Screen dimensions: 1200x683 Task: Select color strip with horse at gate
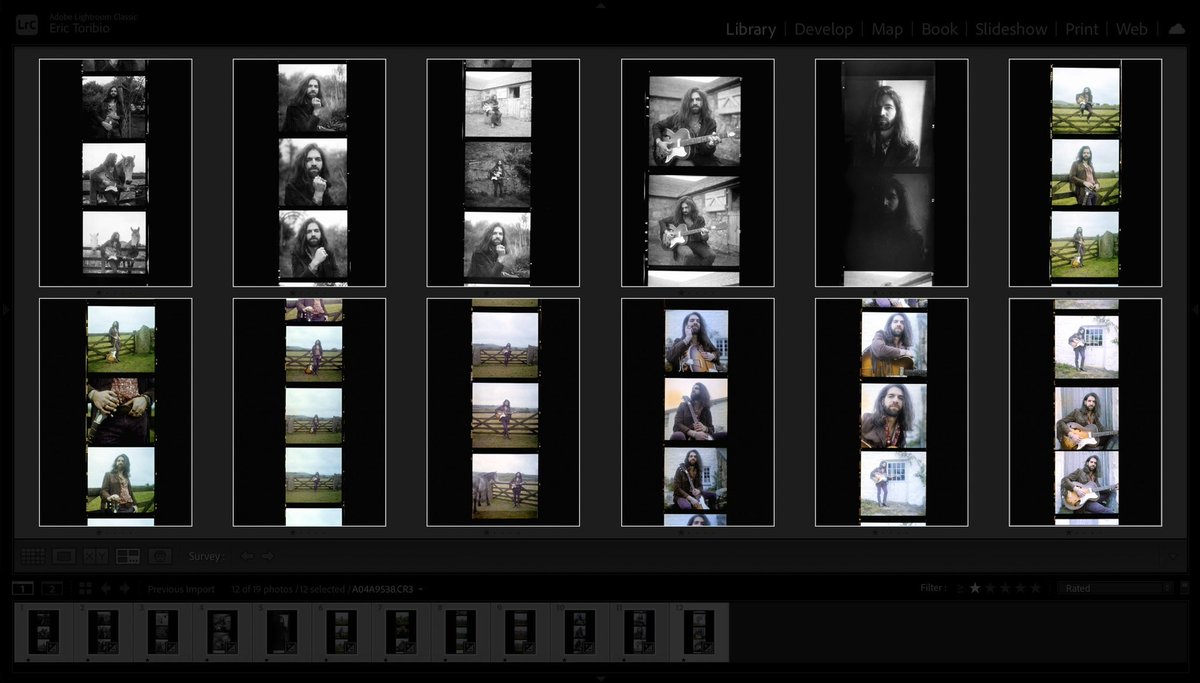click(x=503, y=412)
